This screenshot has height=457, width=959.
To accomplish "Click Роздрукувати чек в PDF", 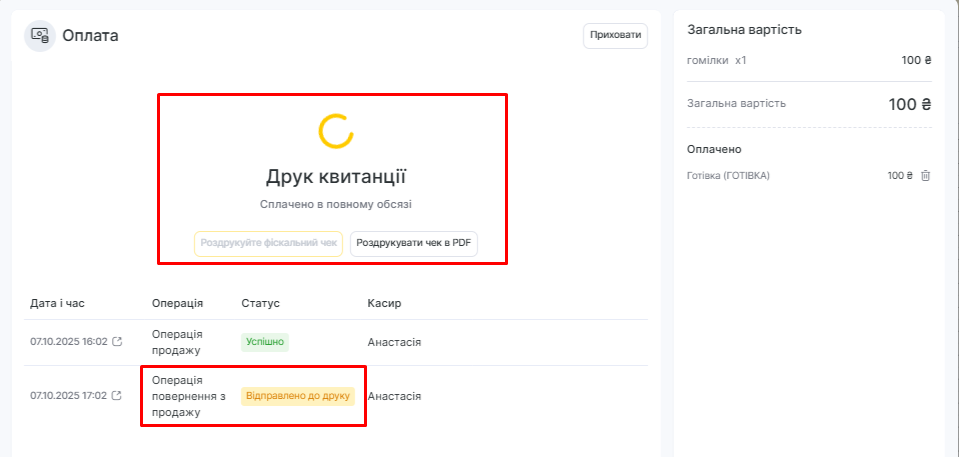I will pyautogui.click(x=414, y=243).
